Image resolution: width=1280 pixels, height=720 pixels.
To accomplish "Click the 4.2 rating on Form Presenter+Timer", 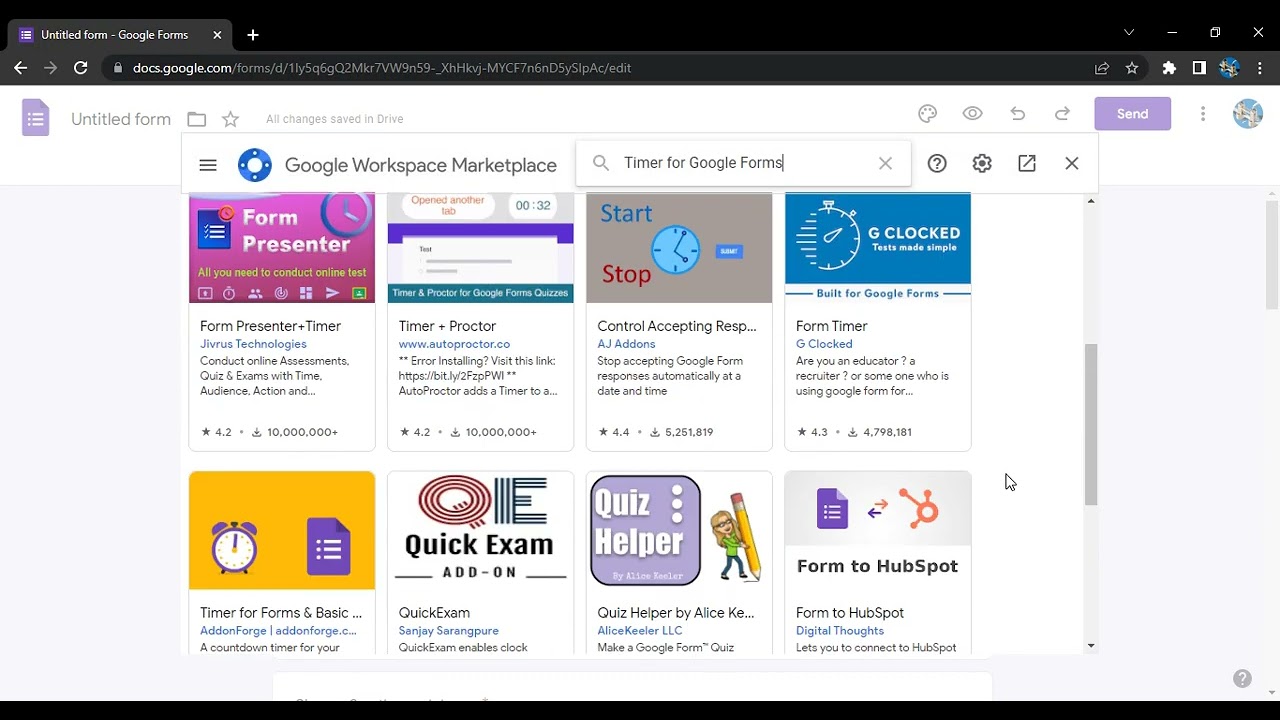I will click(x=216, y=432).
